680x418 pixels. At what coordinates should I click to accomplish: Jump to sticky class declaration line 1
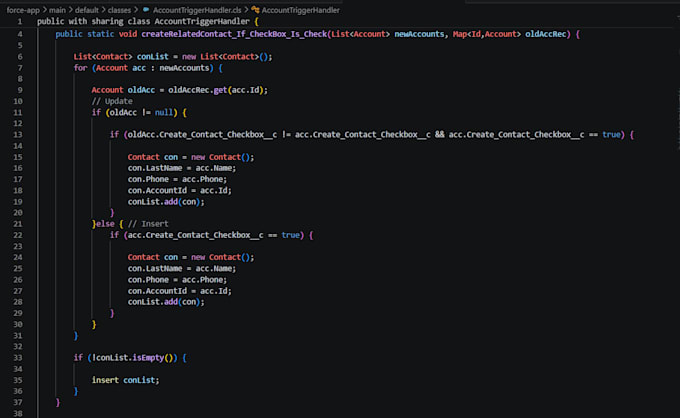147,21
